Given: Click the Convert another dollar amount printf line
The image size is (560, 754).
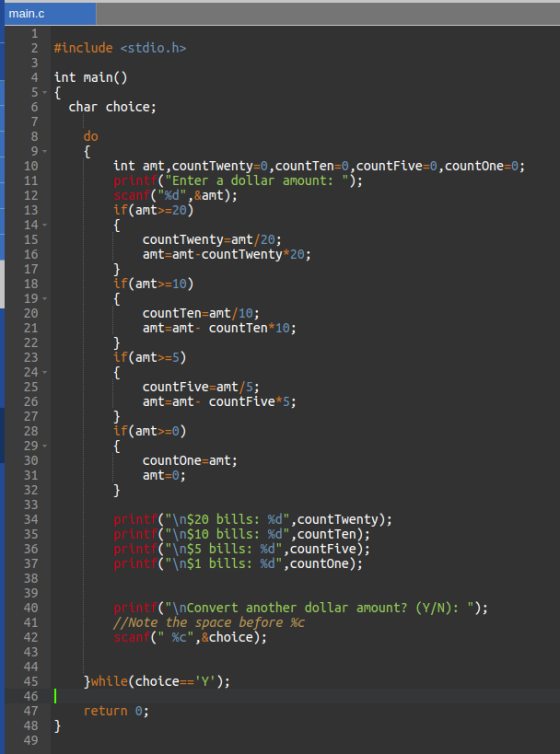Looking at the screenshot, I should pos(300,608).
